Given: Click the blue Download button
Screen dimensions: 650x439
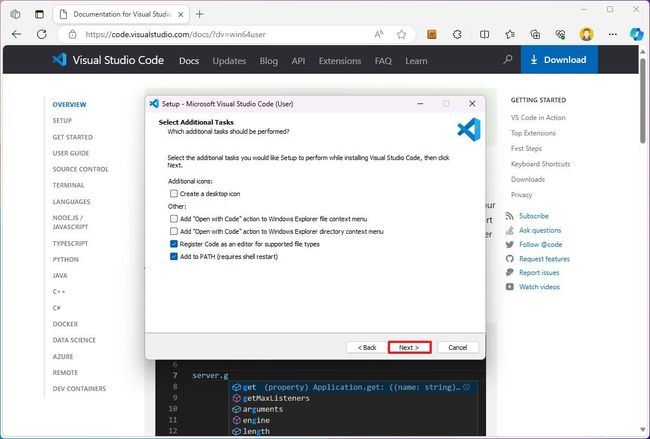Looking at the screenshot, I should 559,60.
